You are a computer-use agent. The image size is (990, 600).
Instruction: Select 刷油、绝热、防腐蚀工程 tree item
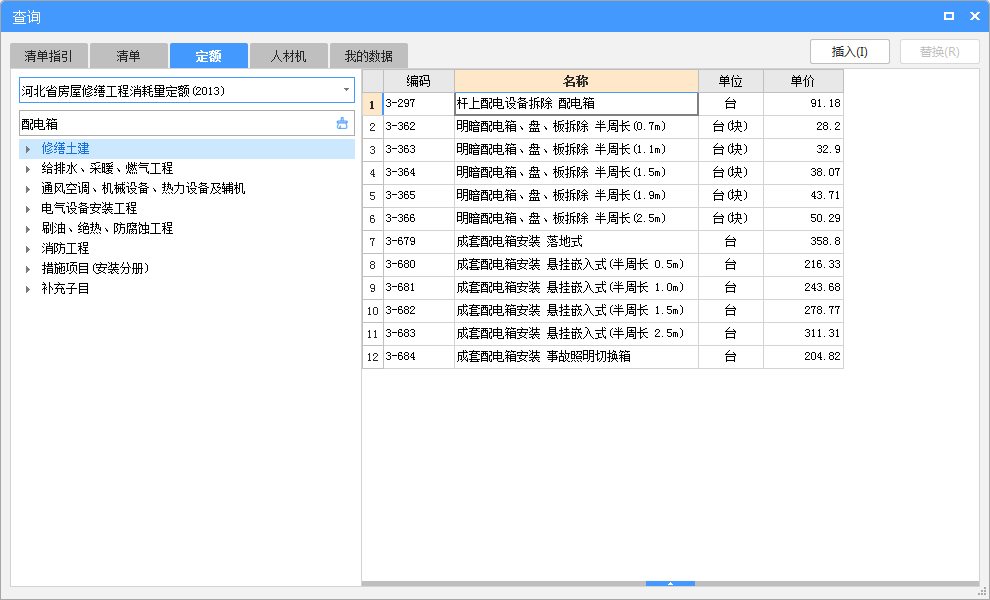point(107,229)
